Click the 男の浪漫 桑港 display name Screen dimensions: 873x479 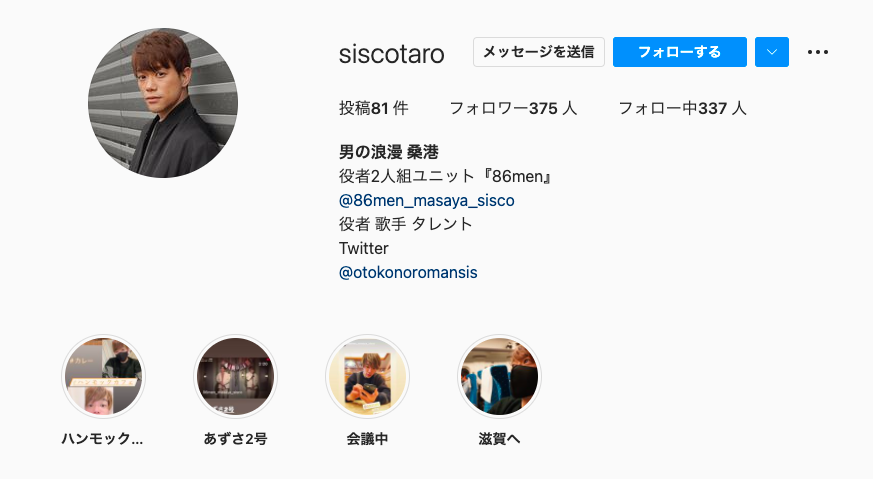click(x=389, y=152)
